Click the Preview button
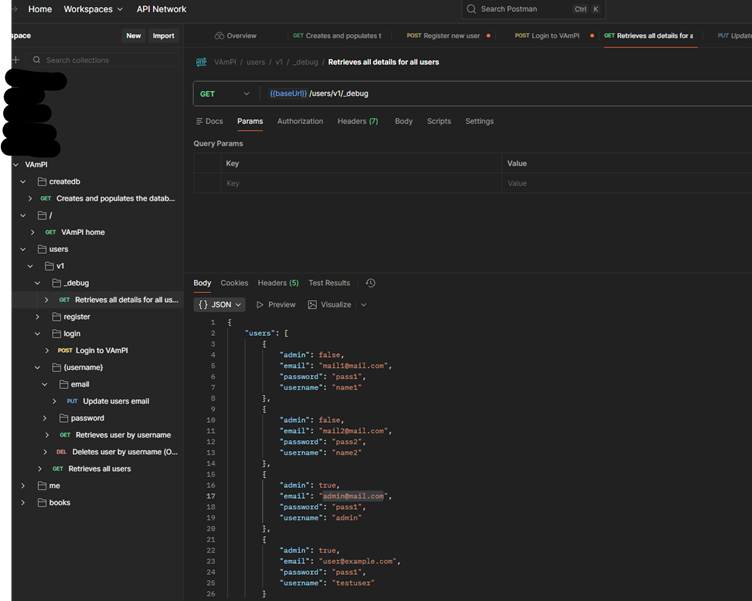Screen dimensions: 752x601 (x=276, y=305)
